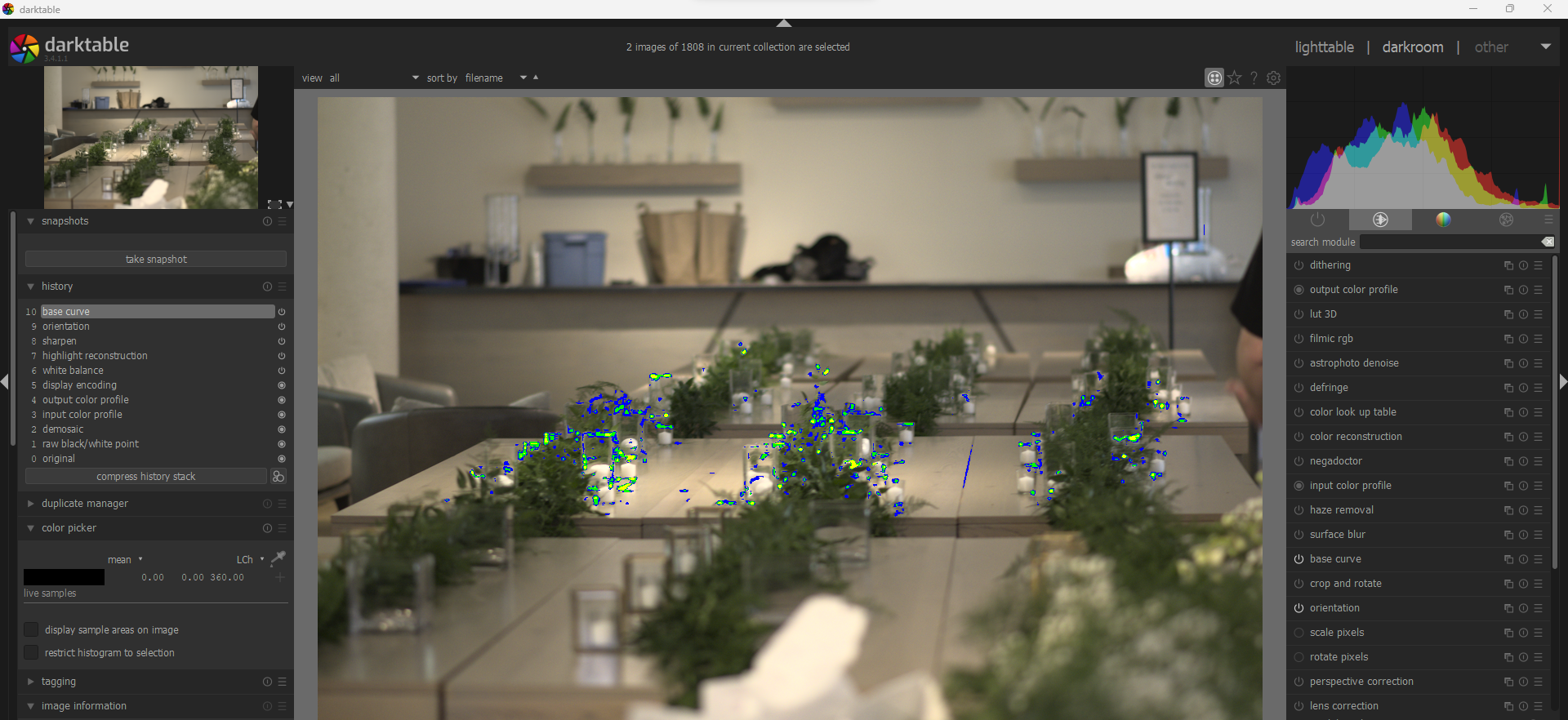Switch to the darkroom view

pos(1413,47)
